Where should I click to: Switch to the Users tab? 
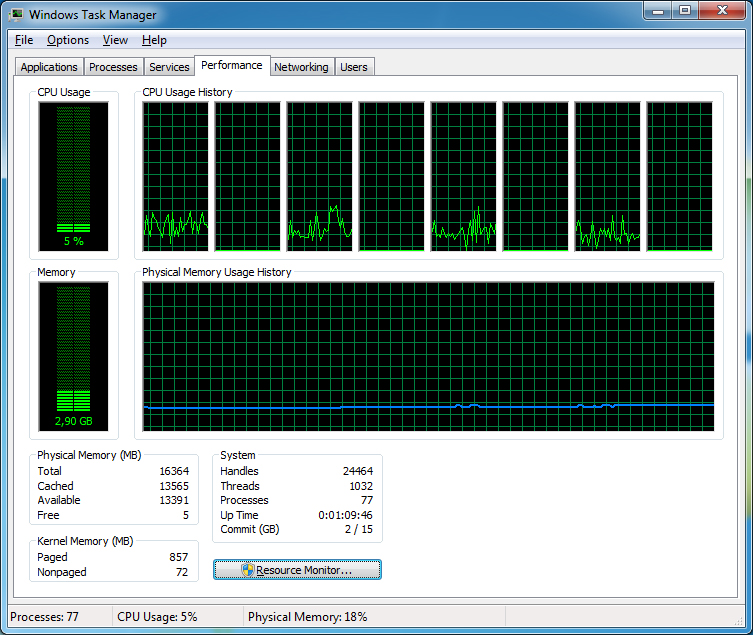click(354, 67)
